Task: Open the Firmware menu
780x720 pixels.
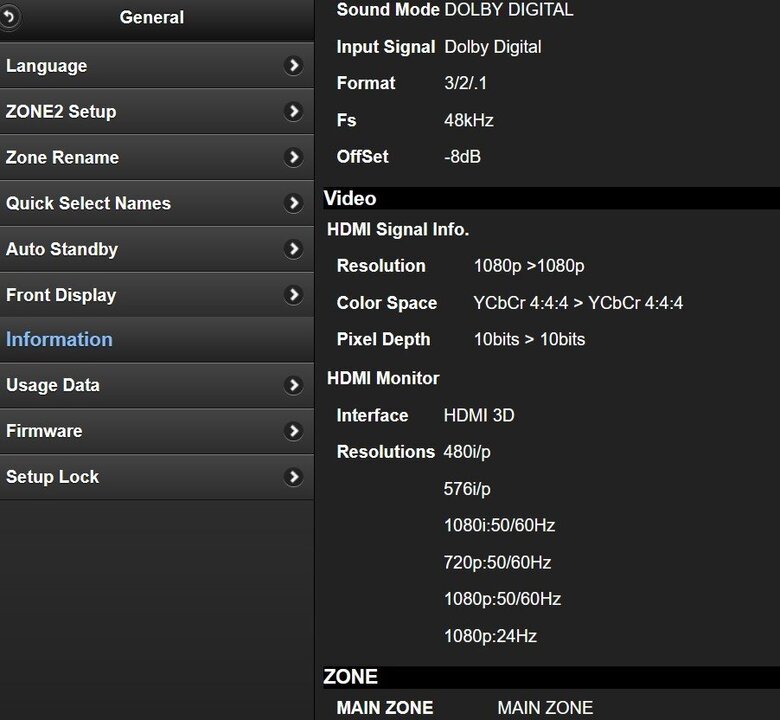Action: (x=157, y=431)
